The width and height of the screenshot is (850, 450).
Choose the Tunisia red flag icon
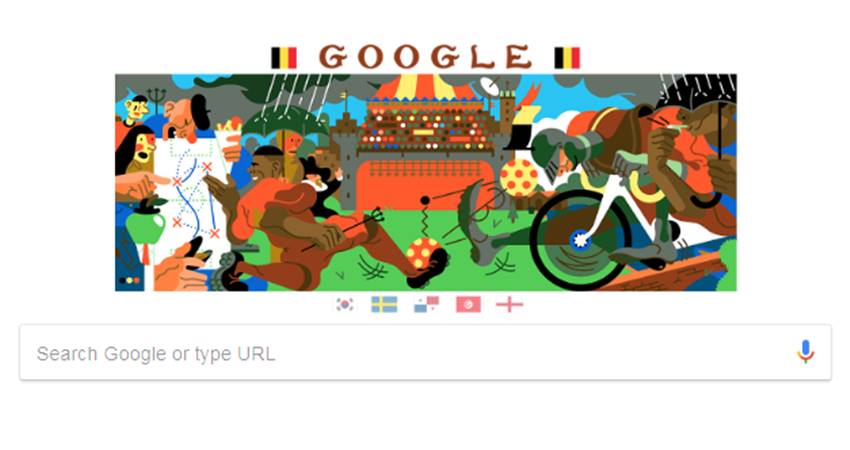coord(468,305)
